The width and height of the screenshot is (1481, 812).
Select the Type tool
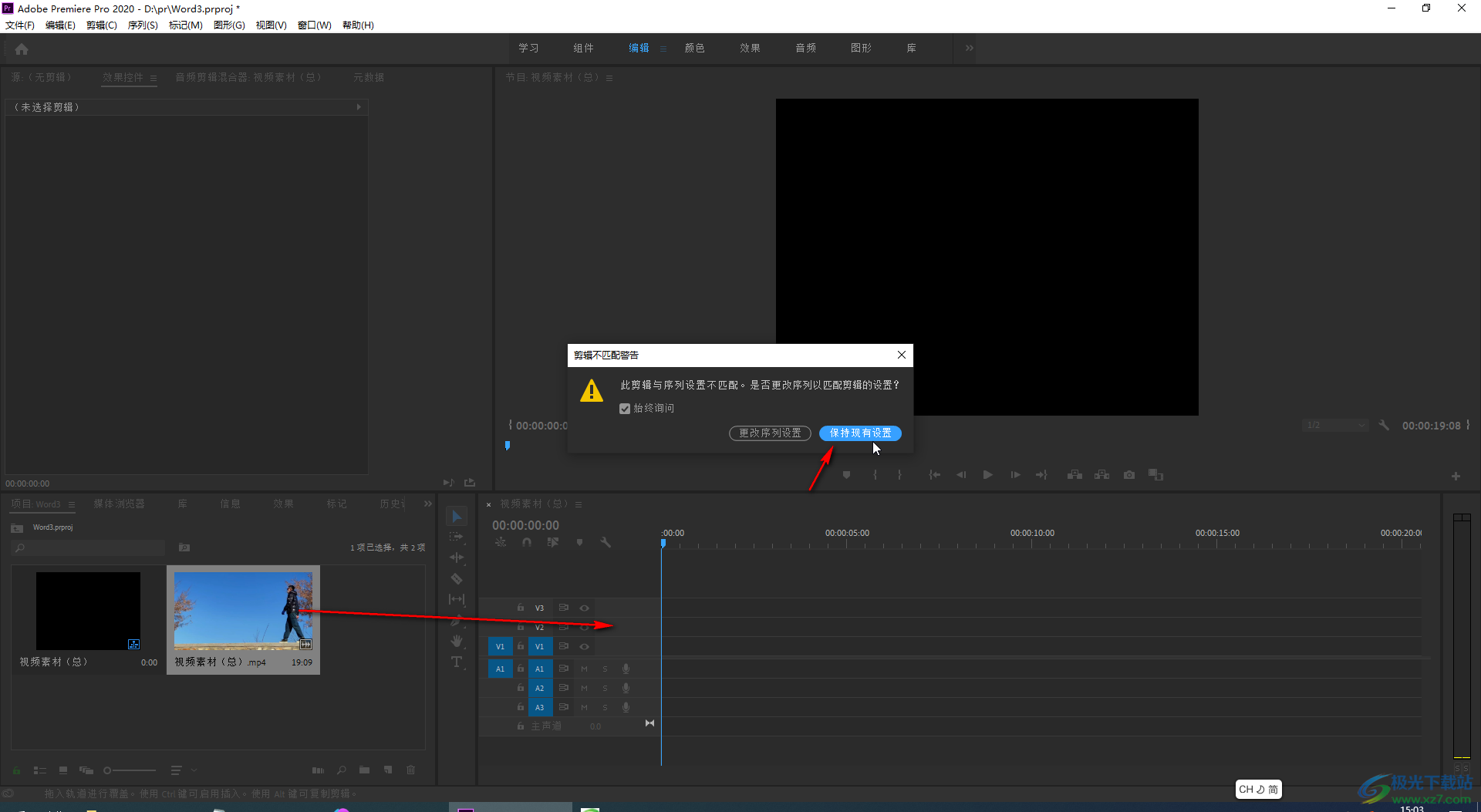click(x=457, y=662)
